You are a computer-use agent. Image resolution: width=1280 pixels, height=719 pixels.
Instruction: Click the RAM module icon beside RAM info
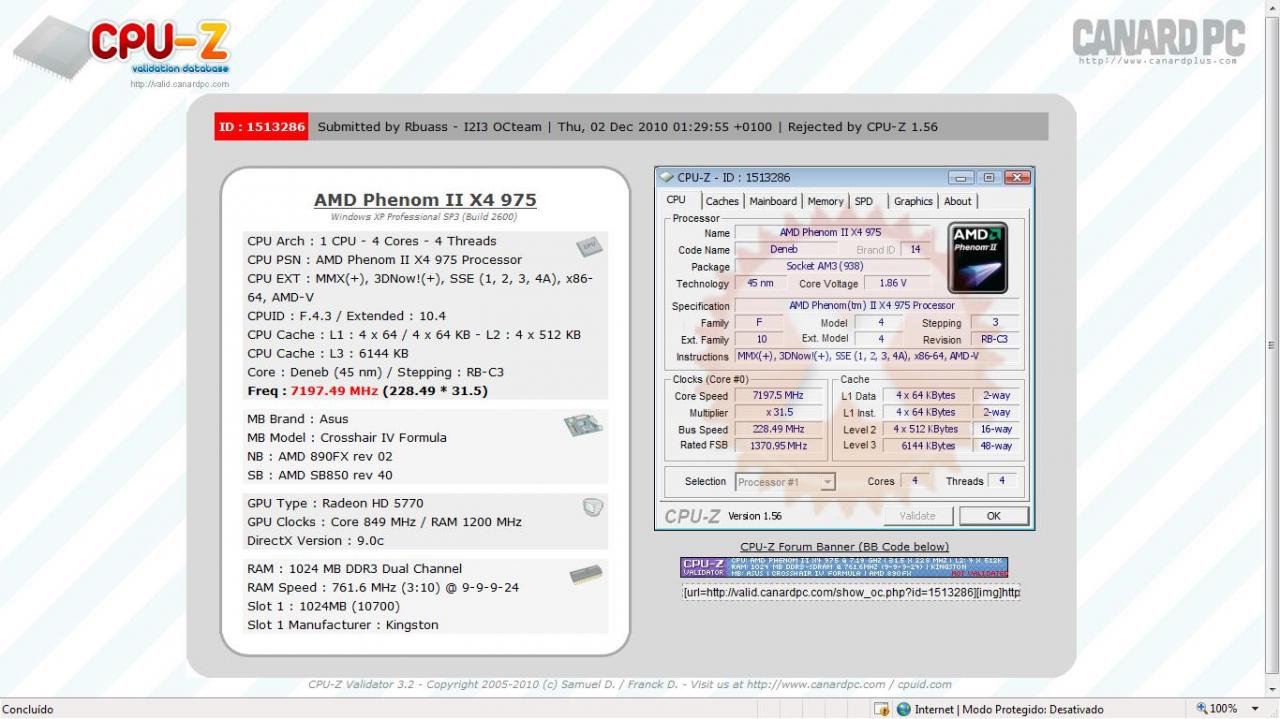click(586, 574)
